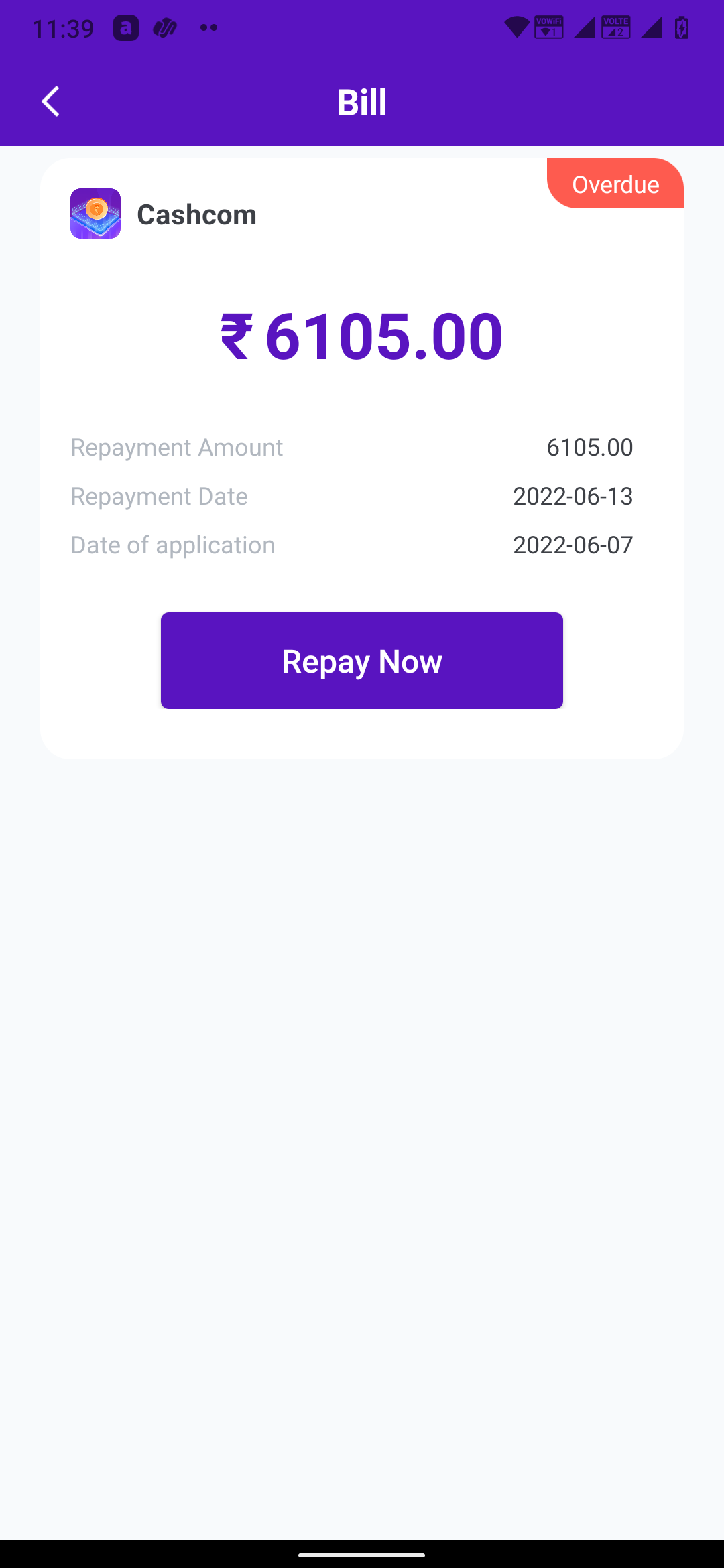Tap the VoWiFi indicator in status bar

548,27
